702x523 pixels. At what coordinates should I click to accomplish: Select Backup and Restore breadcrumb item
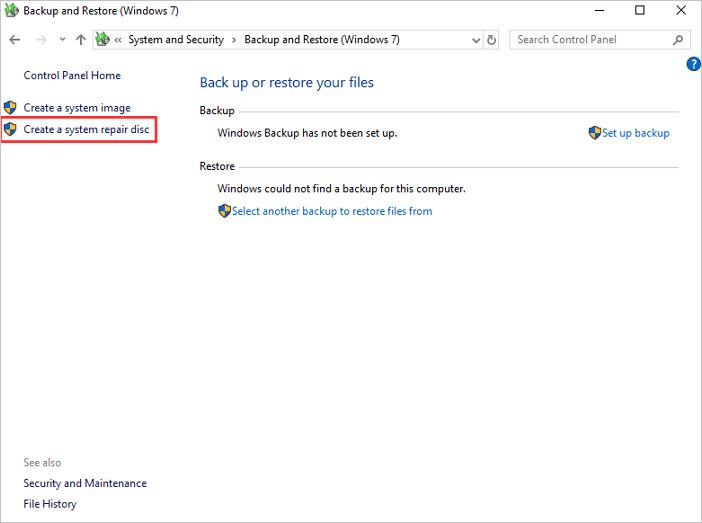coord(321,40)
